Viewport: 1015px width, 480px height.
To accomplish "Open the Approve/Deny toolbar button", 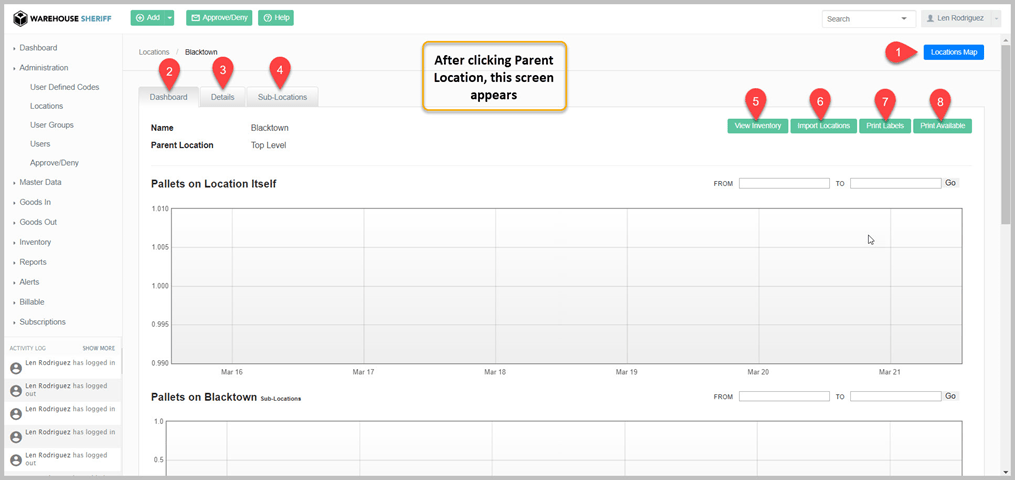I will (218, 18).
